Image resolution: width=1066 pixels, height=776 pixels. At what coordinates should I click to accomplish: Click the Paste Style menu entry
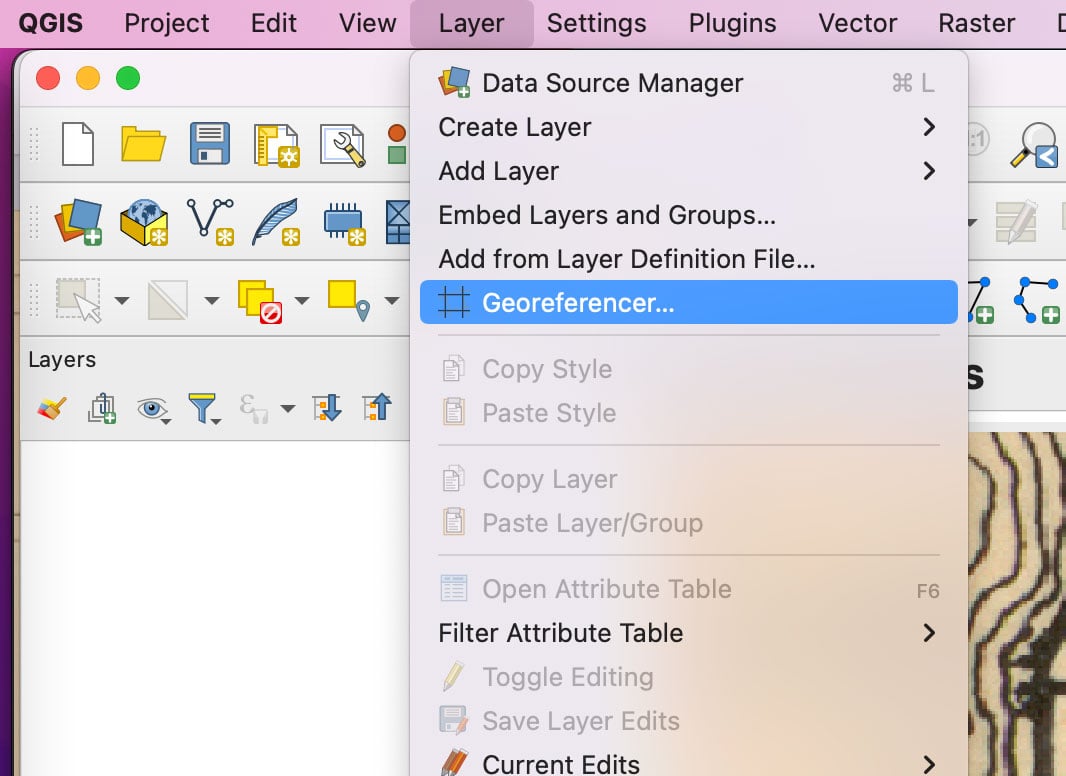tap(689, 413)
